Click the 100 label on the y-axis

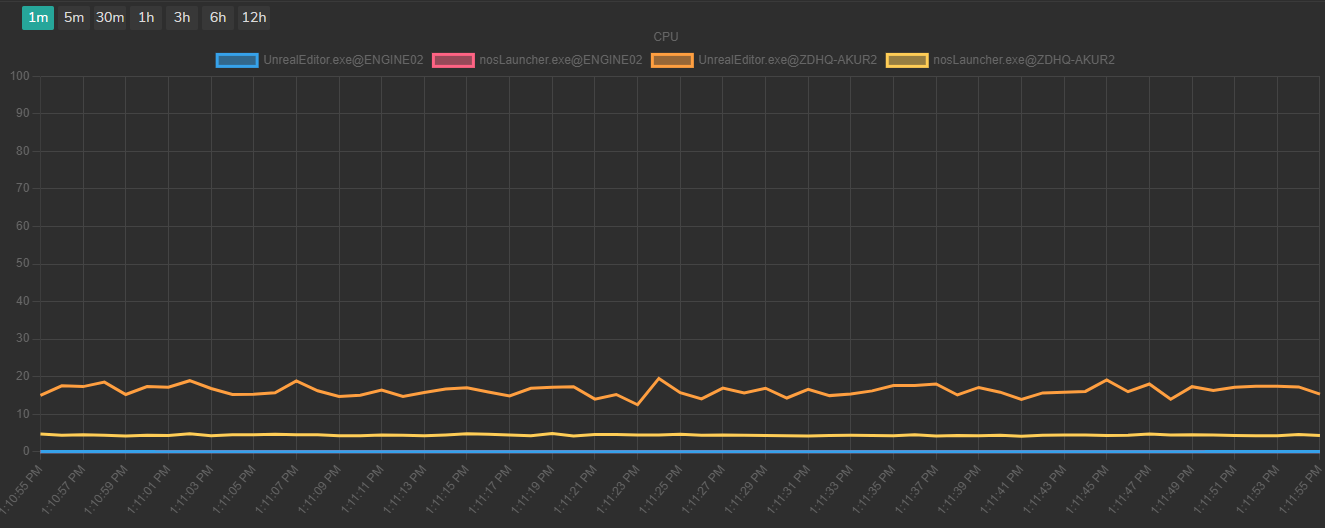coord(20,76)
